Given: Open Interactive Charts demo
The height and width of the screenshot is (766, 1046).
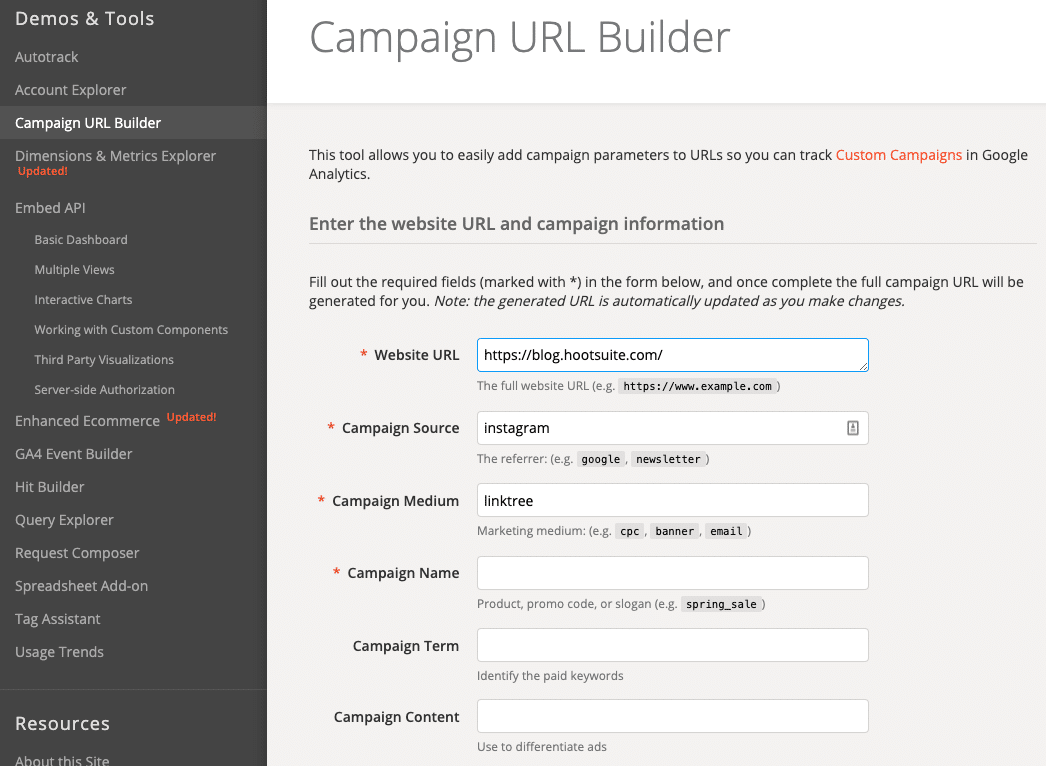Looking at the screenshot, I should coord(83,300).
